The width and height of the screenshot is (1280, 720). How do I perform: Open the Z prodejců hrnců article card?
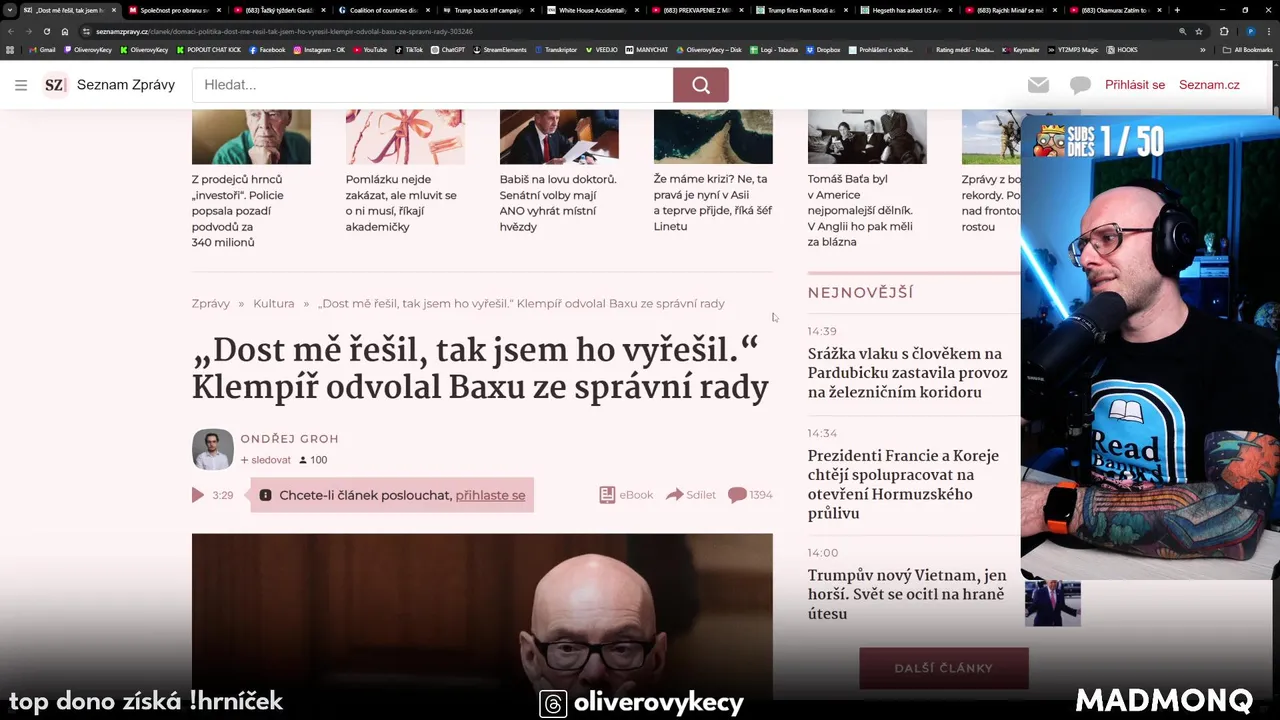point(250,180)
